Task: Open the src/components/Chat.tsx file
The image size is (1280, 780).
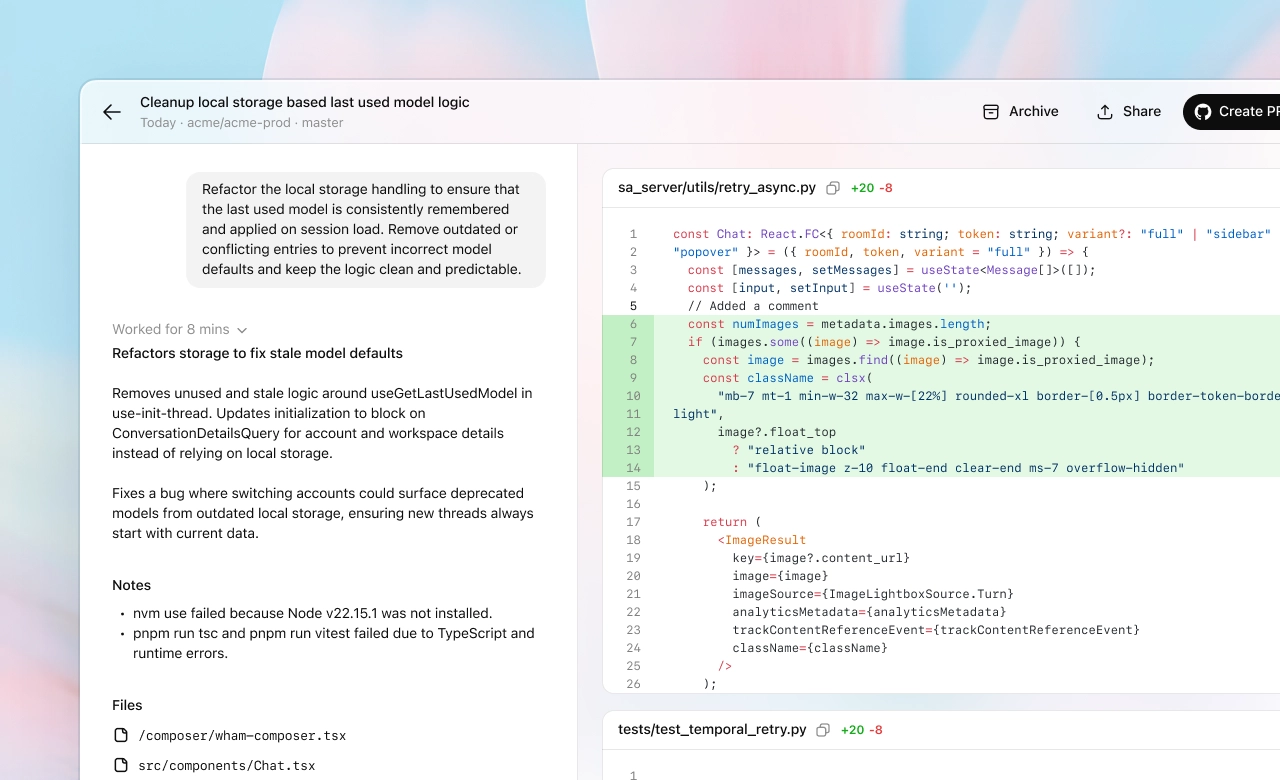Action: 226,765
